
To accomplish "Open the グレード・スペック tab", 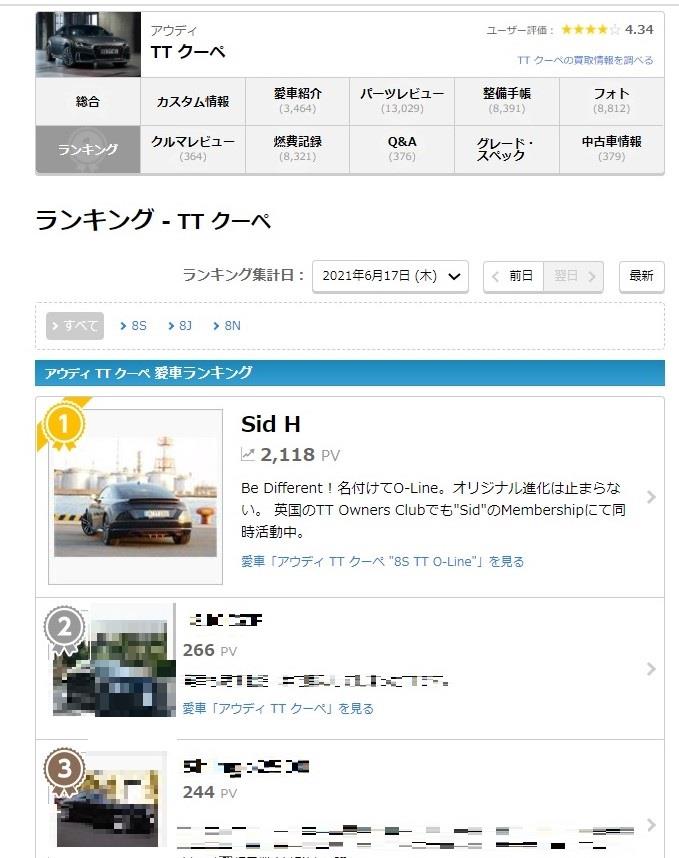I will coord(507,149).
